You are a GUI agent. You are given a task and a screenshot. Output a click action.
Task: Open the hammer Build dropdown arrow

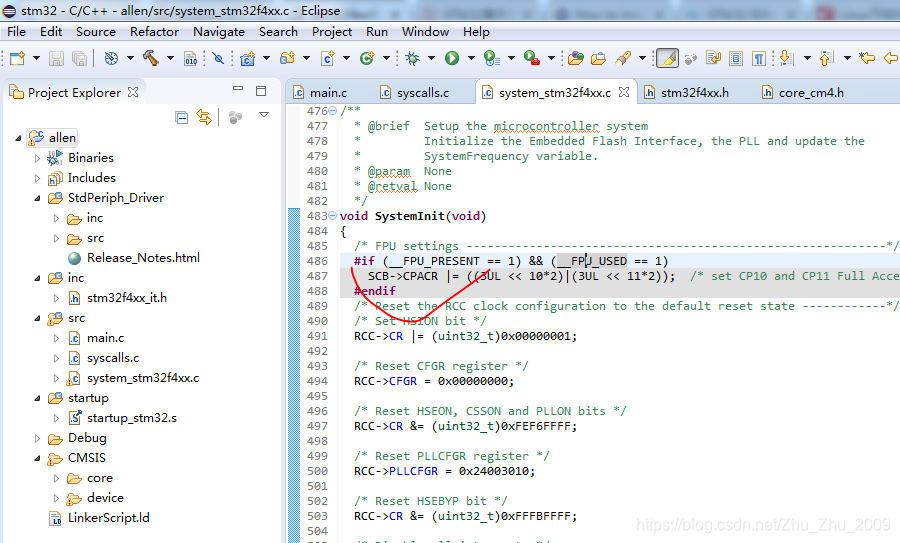click(170, 58)
